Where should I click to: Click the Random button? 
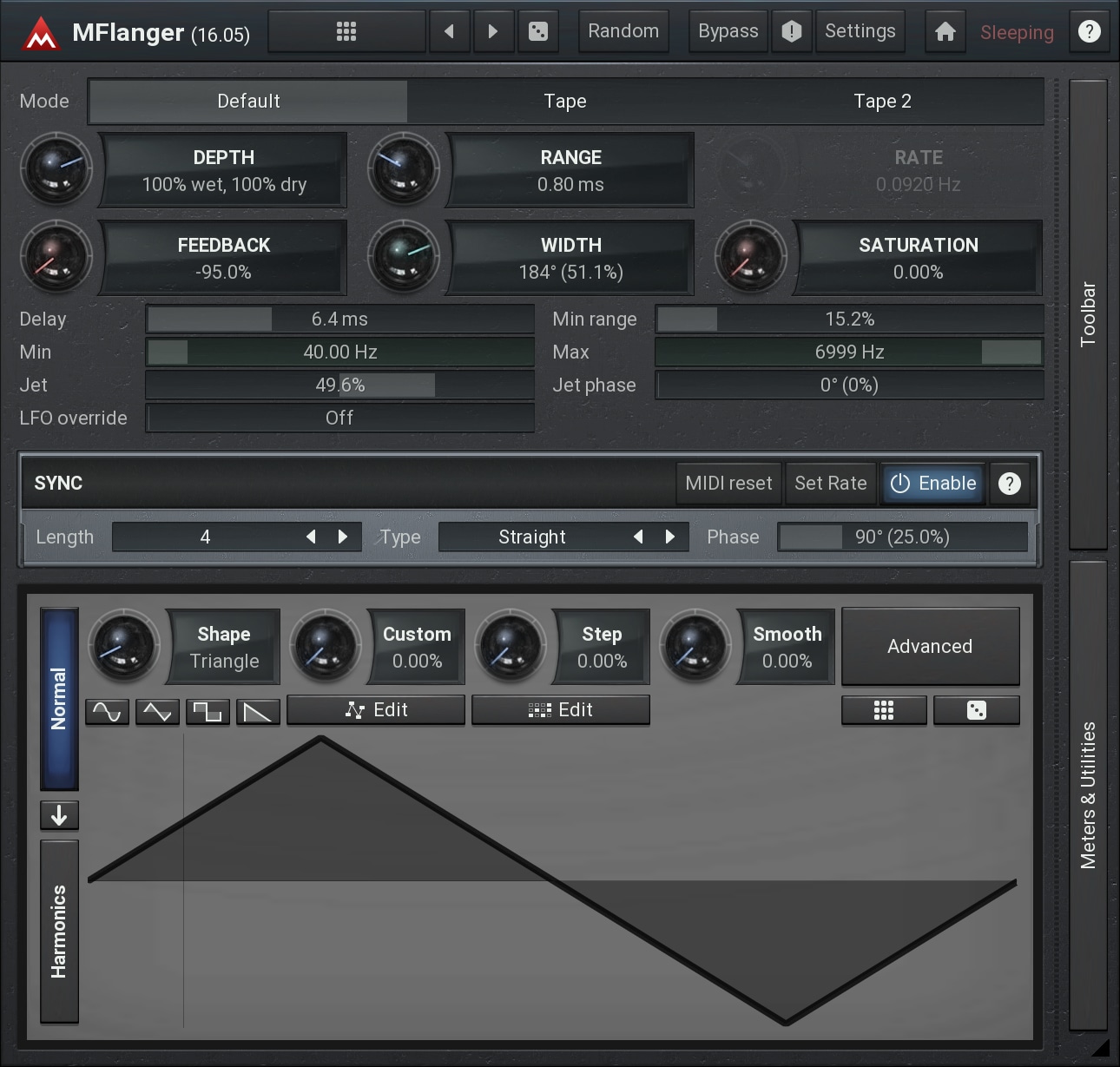(x=623, y=32)
